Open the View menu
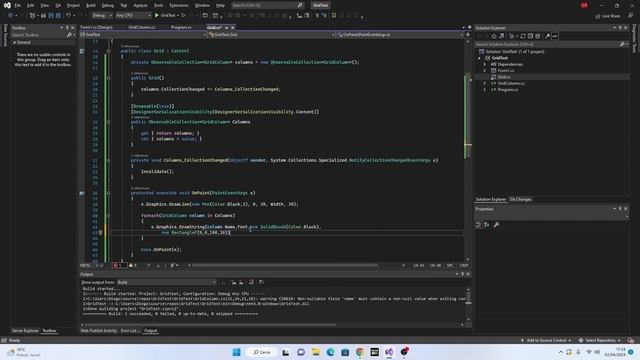 tap(44, 5)
